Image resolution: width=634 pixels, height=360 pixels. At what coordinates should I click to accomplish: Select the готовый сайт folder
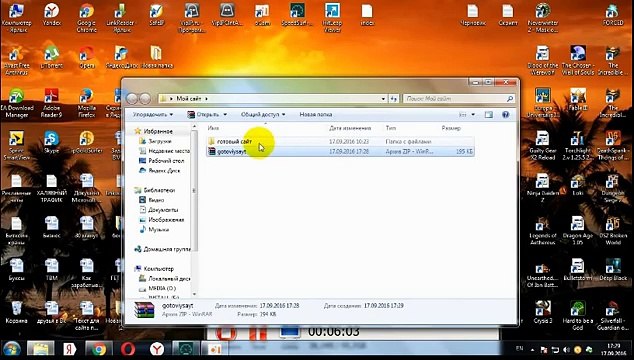pos(340,142)
